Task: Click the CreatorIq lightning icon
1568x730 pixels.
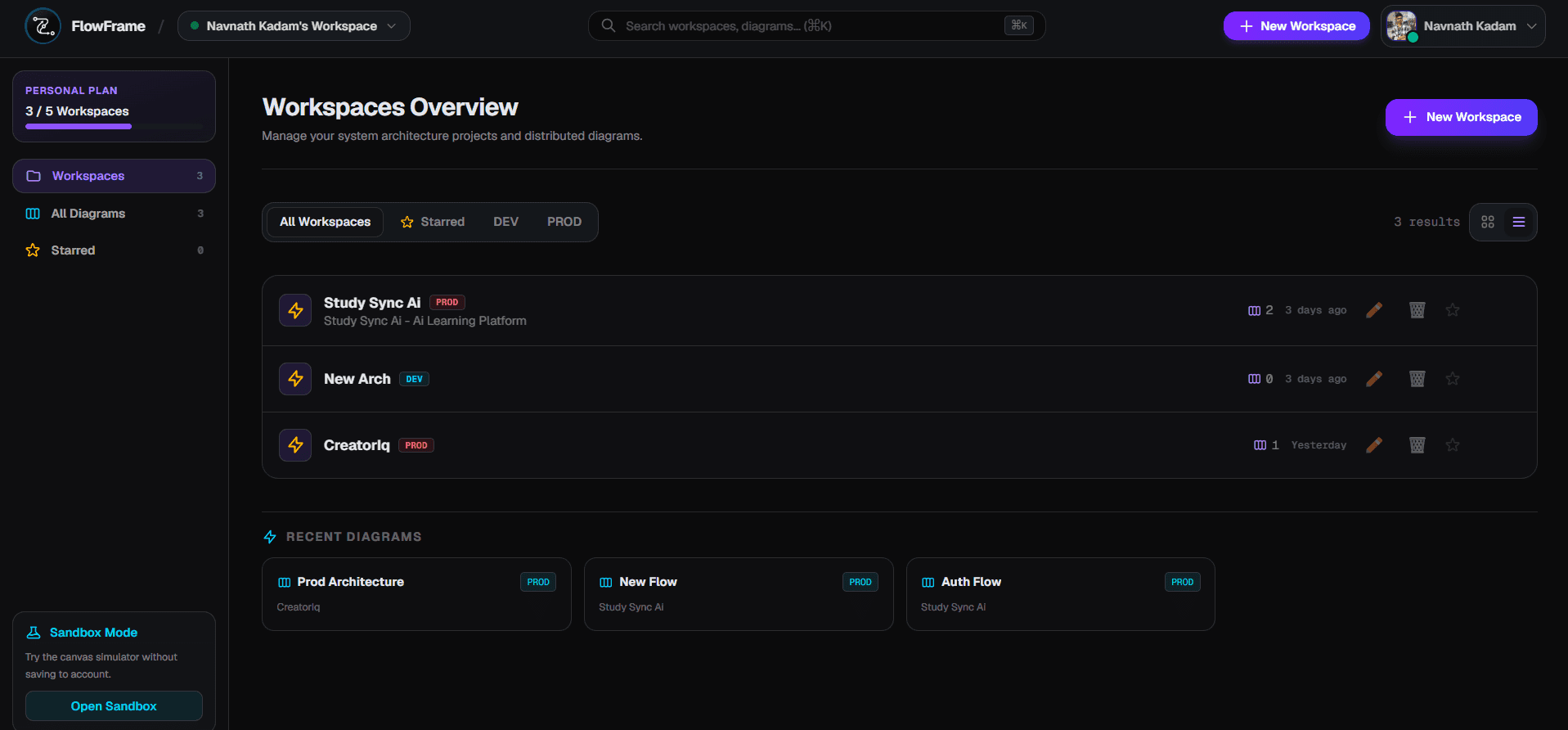Action: click(295, 445)
